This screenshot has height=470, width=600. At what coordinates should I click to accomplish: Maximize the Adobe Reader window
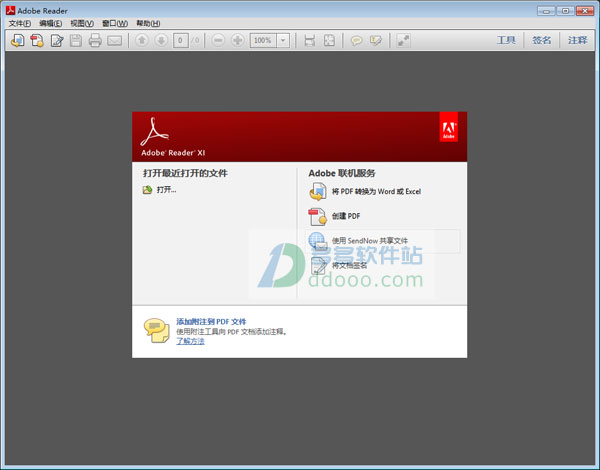pyautogui.click(x=565, y=11)
